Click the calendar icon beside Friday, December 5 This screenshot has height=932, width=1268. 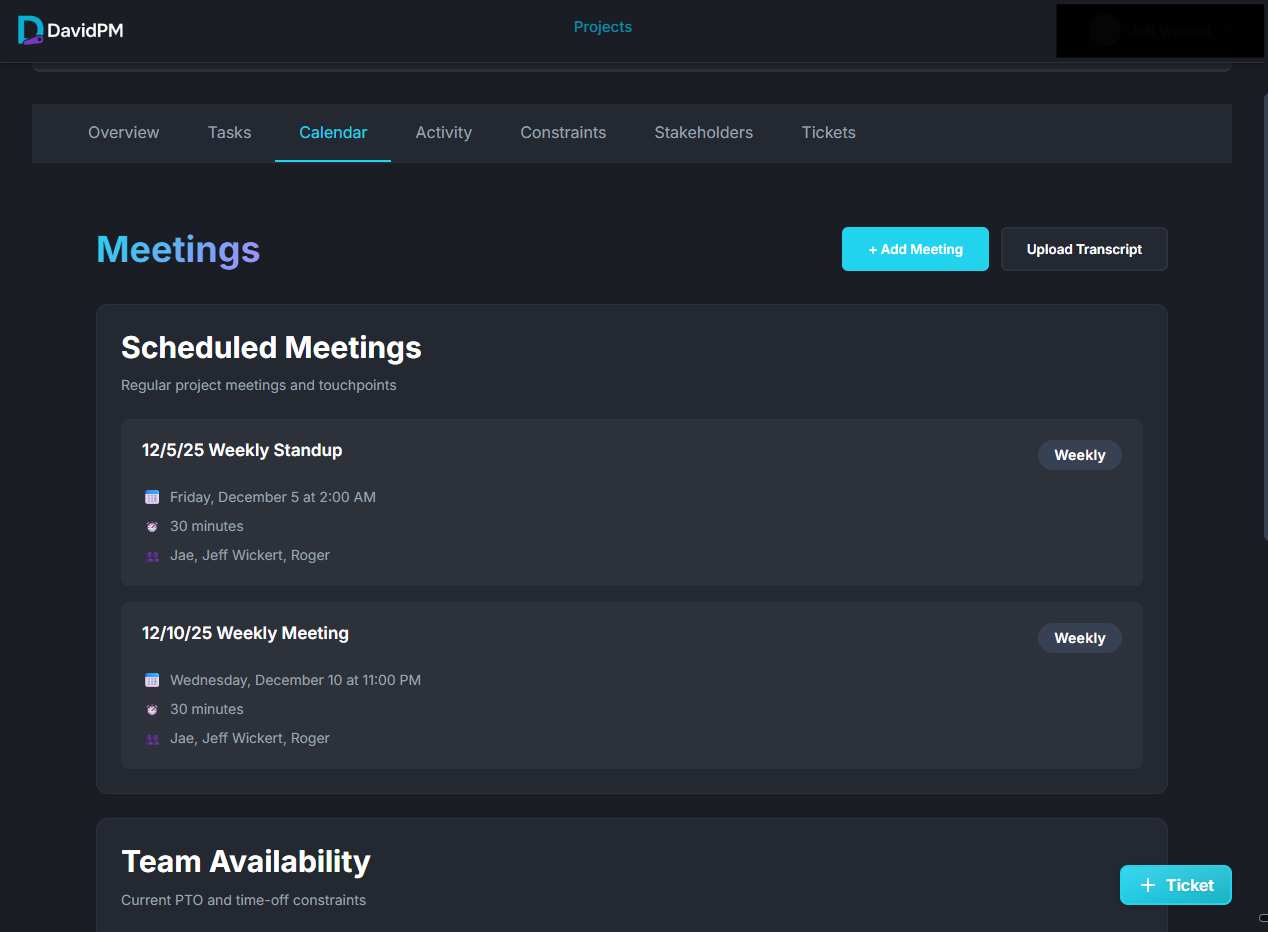coord(152,497)
